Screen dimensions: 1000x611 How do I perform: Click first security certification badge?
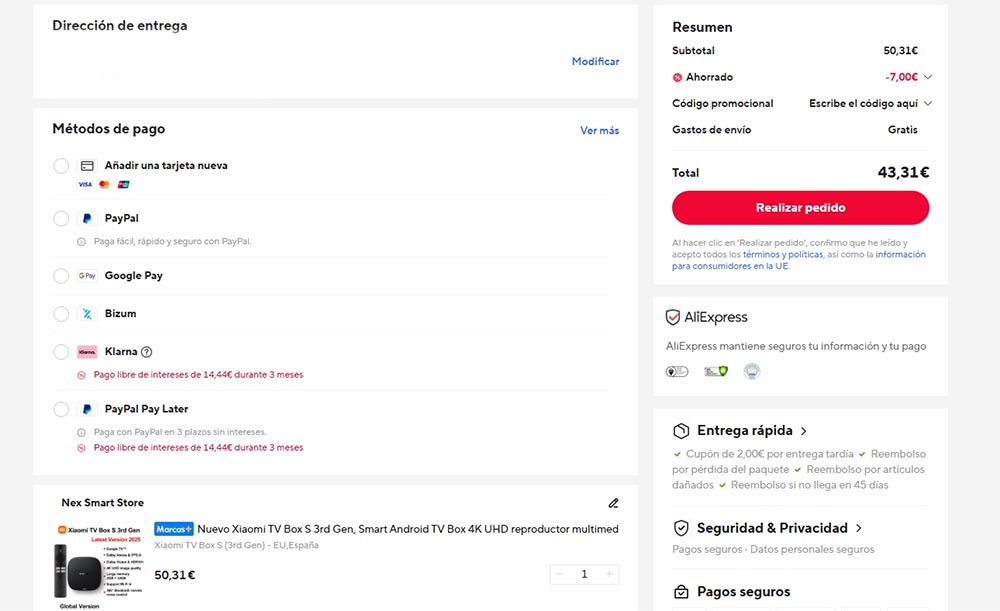(677, 371)
